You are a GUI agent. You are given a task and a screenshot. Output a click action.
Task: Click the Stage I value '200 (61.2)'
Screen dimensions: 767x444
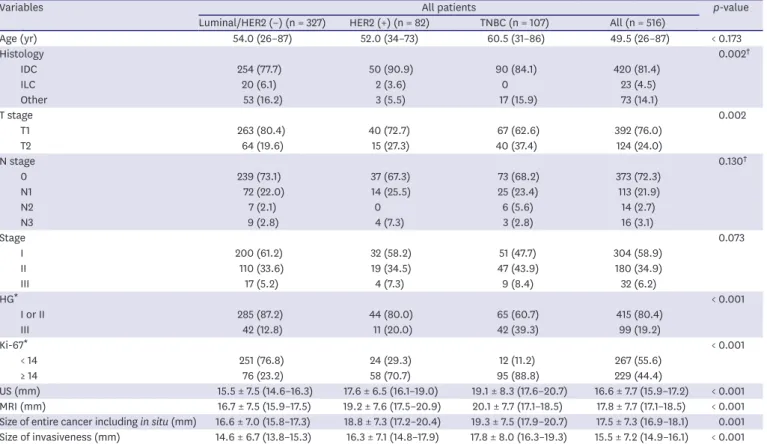click(259, 253)
